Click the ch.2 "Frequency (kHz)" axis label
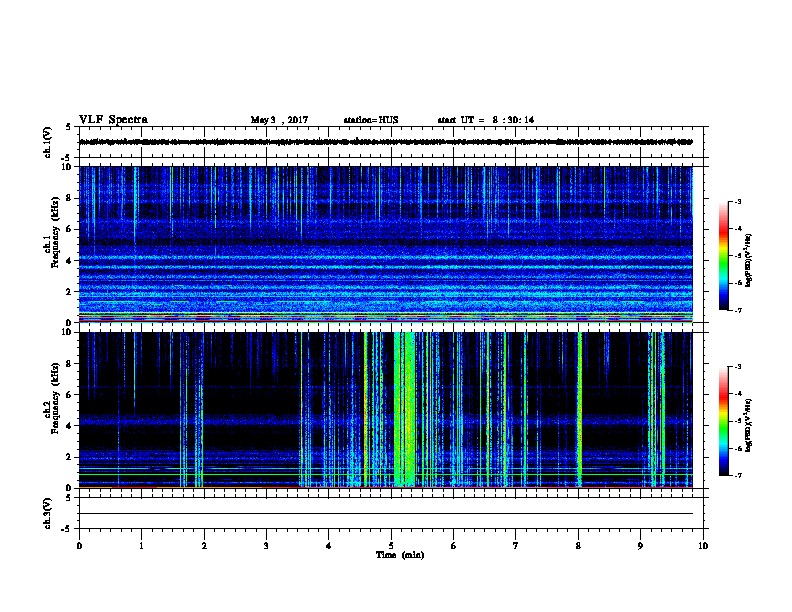Image resolution: width=792 pixels, height=612 pixels. point(55,398)
